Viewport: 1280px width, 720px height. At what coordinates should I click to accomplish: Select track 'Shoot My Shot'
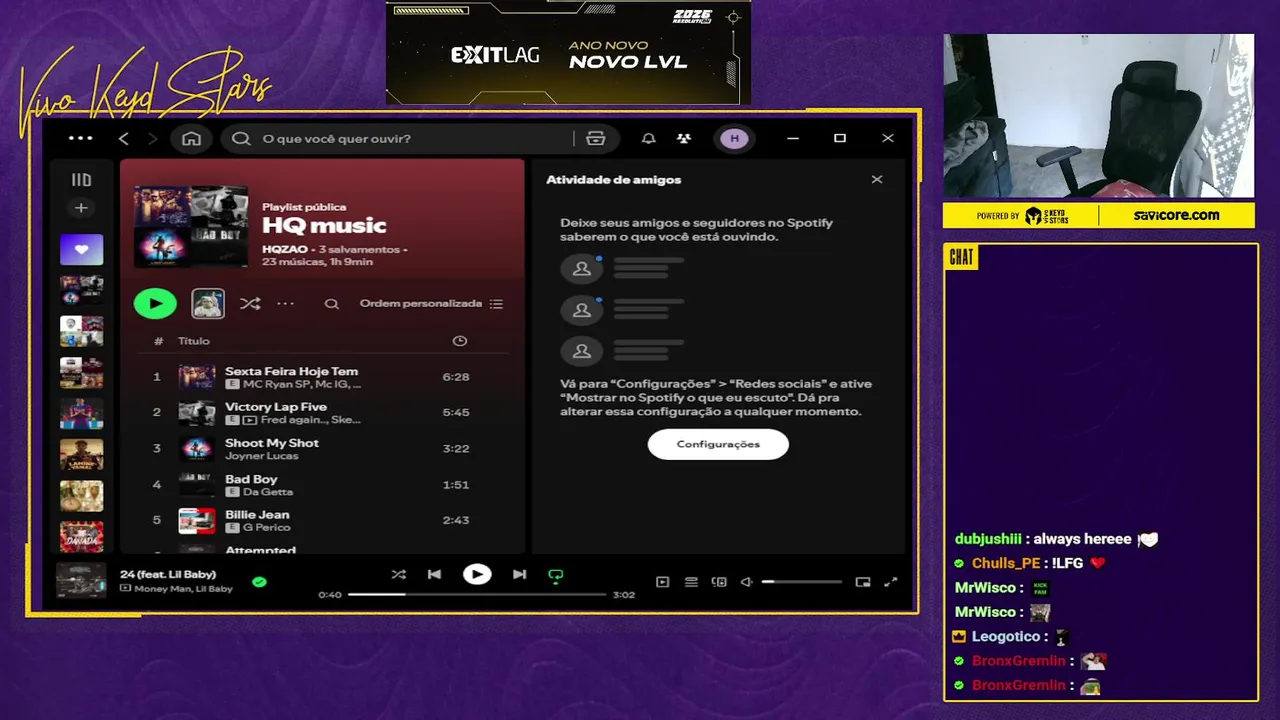click(322, 448)
